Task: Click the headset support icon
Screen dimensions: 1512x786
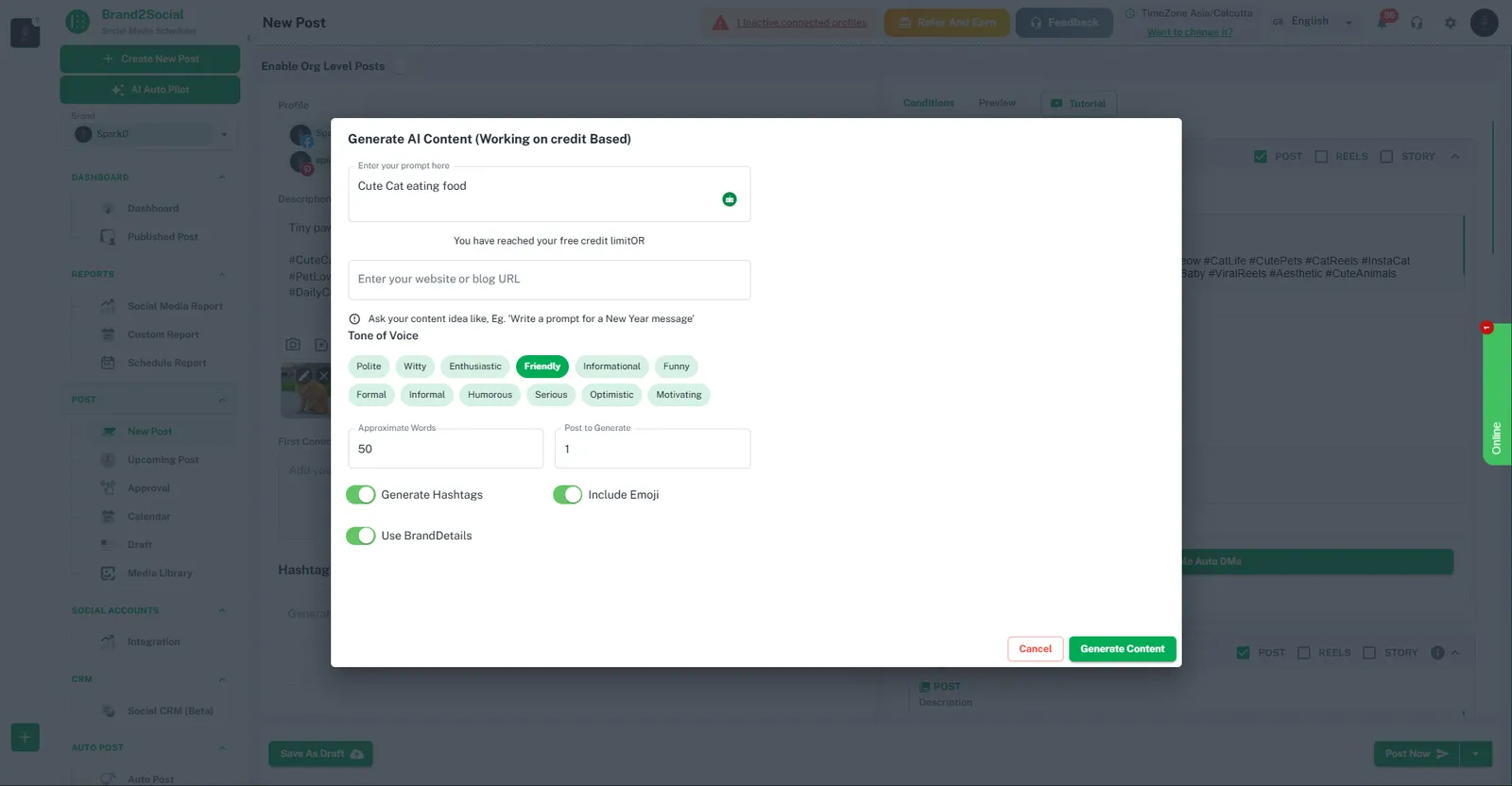Action: coord(1417,23)
